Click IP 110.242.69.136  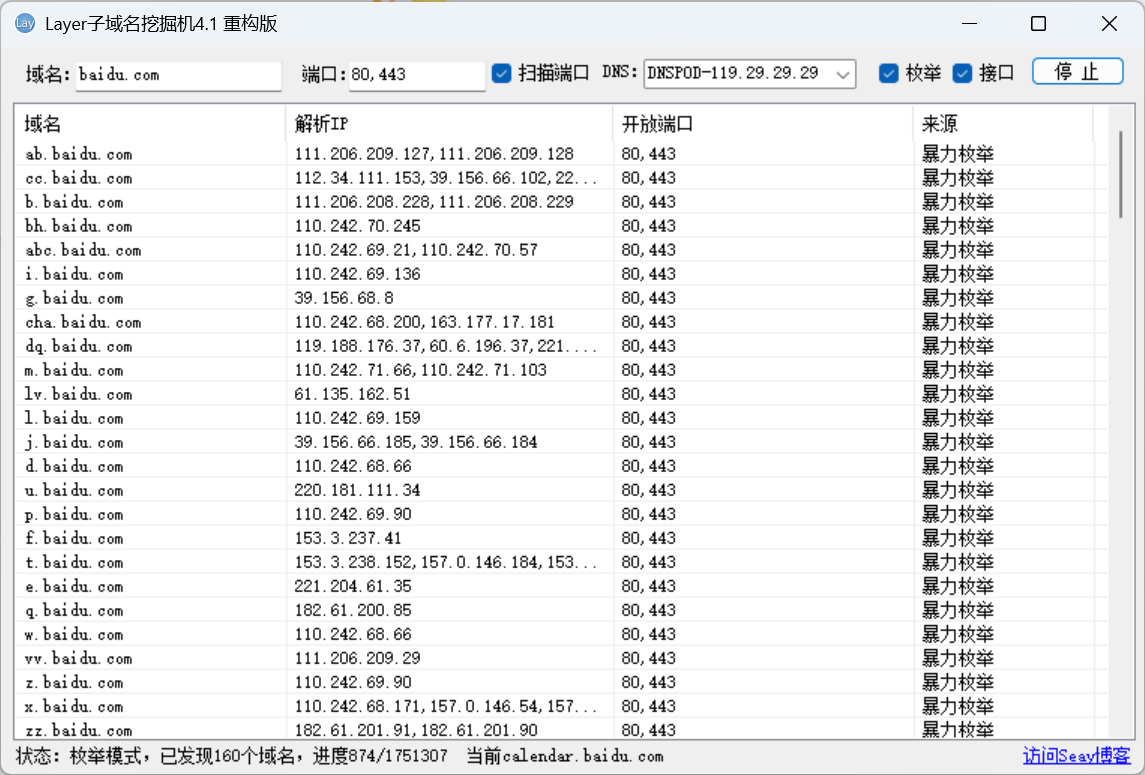[x=357, y=274]
